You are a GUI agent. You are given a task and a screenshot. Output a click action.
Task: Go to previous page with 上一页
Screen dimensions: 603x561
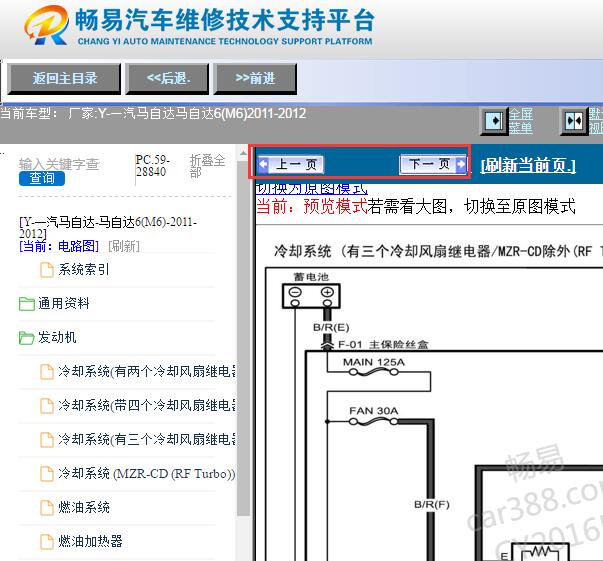pos(291,165)
